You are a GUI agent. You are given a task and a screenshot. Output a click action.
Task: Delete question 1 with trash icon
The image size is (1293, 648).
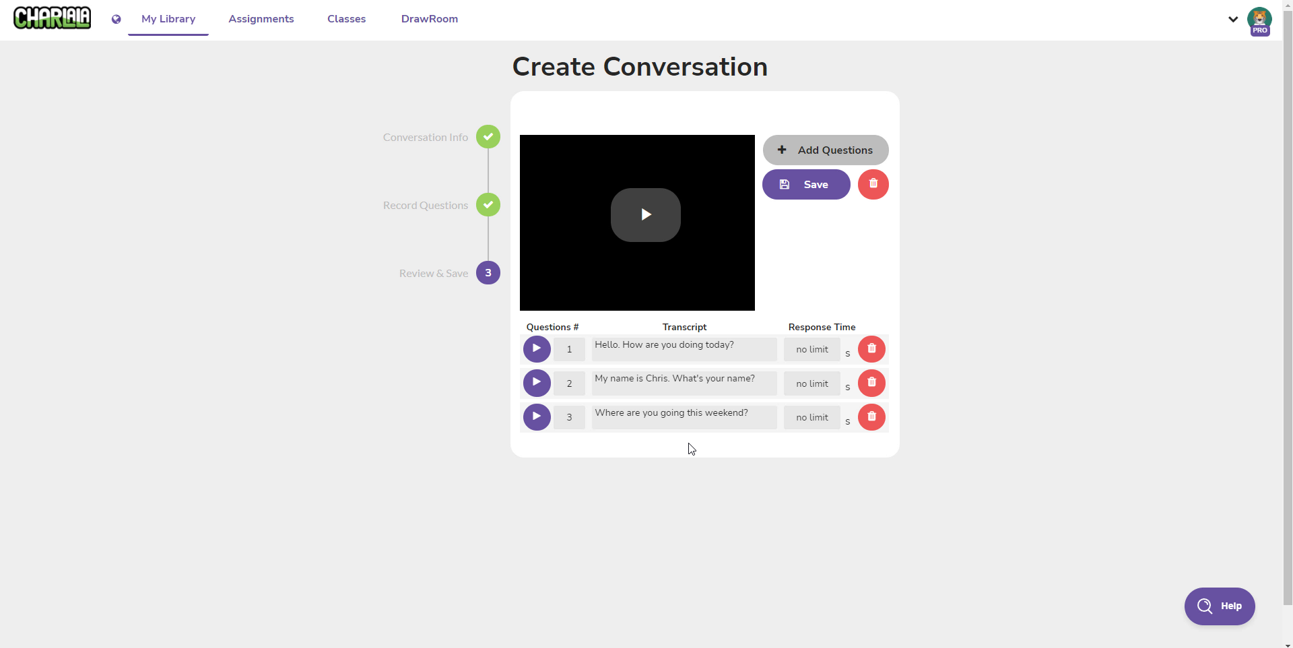point(872,349)
